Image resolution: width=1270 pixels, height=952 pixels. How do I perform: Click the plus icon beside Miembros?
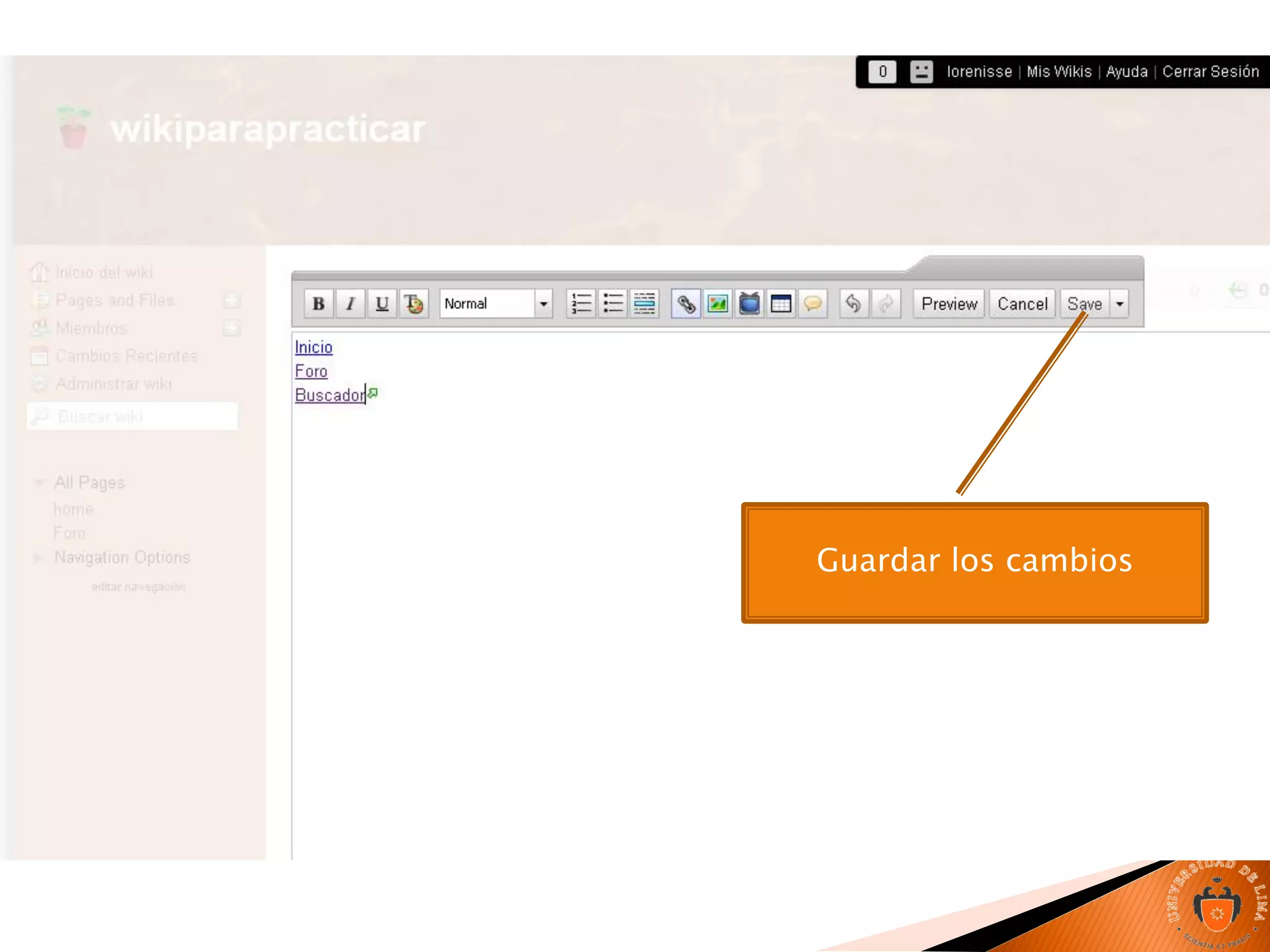pyautogui.click(x=232, y=328)
